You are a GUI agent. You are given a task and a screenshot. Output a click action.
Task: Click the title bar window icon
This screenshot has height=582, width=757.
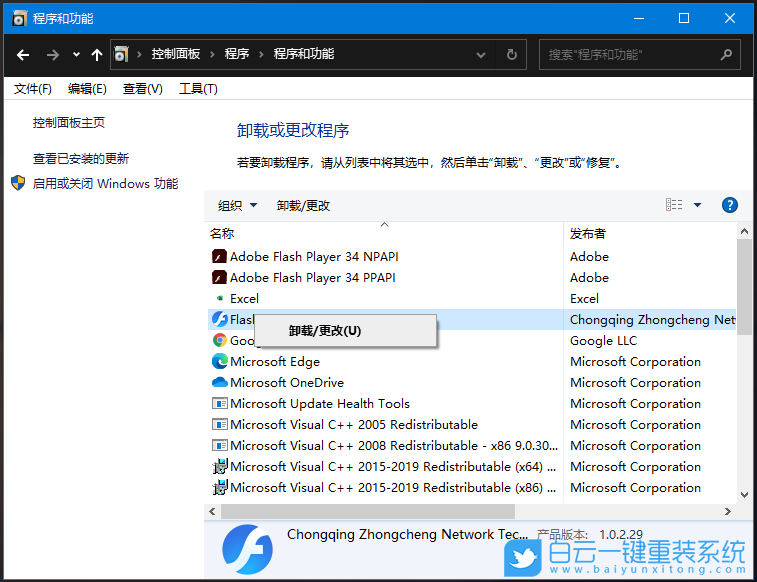coord(19,18)
